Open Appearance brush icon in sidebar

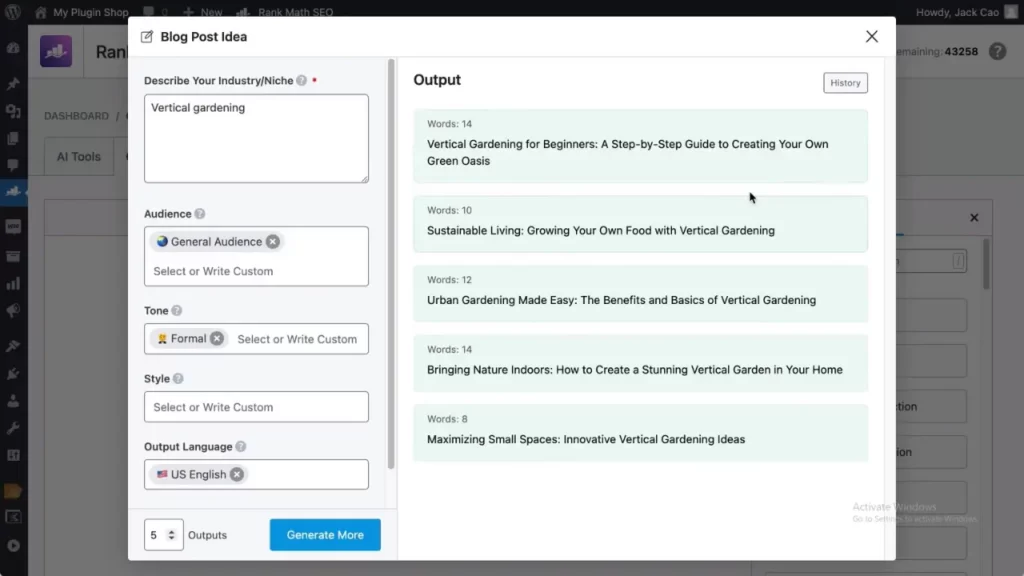13,346
